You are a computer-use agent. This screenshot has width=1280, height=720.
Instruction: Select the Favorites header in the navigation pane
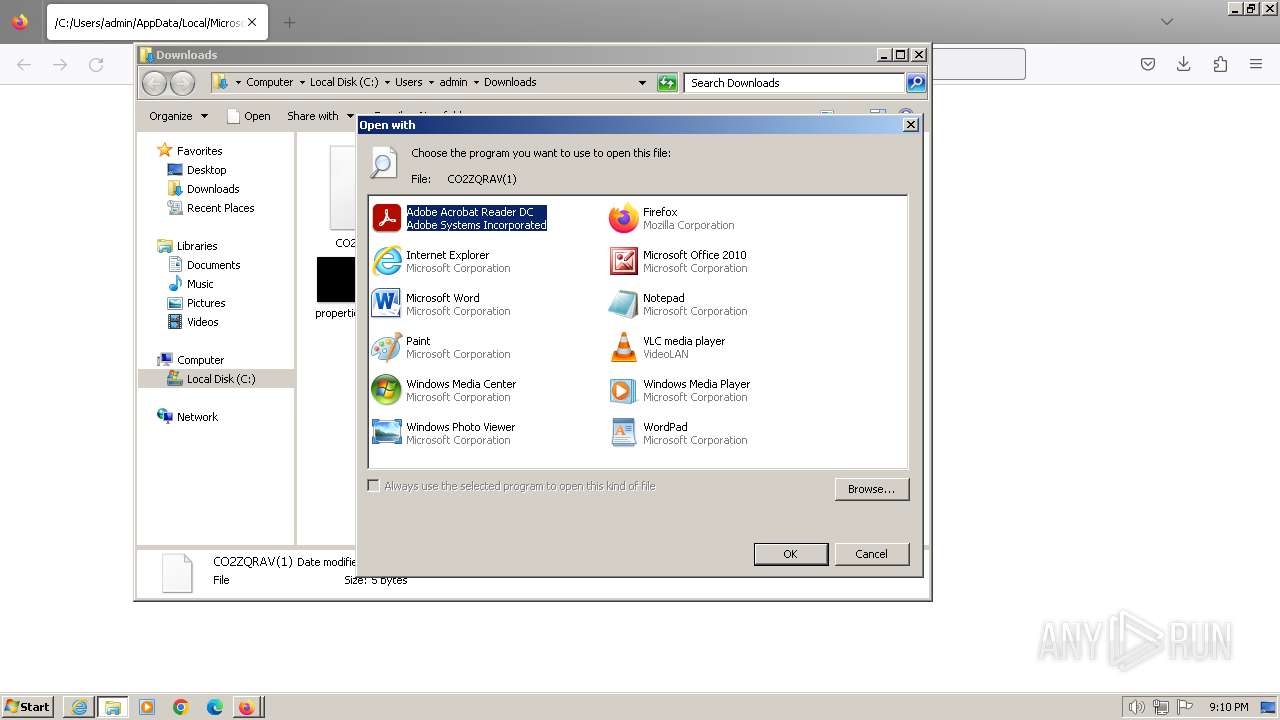click(x=199, y=151)
